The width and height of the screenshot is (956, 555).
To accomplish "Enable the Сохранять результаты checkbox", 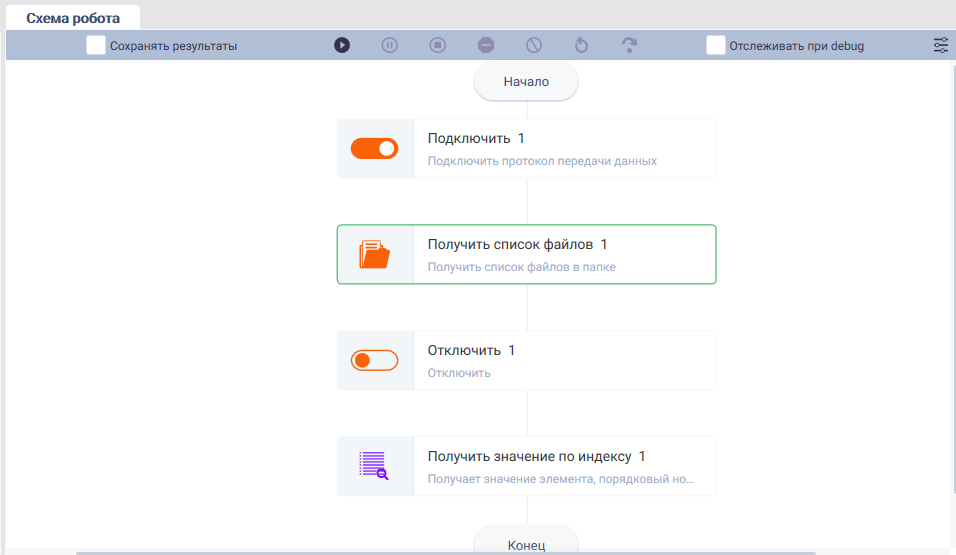I will 96,45.
